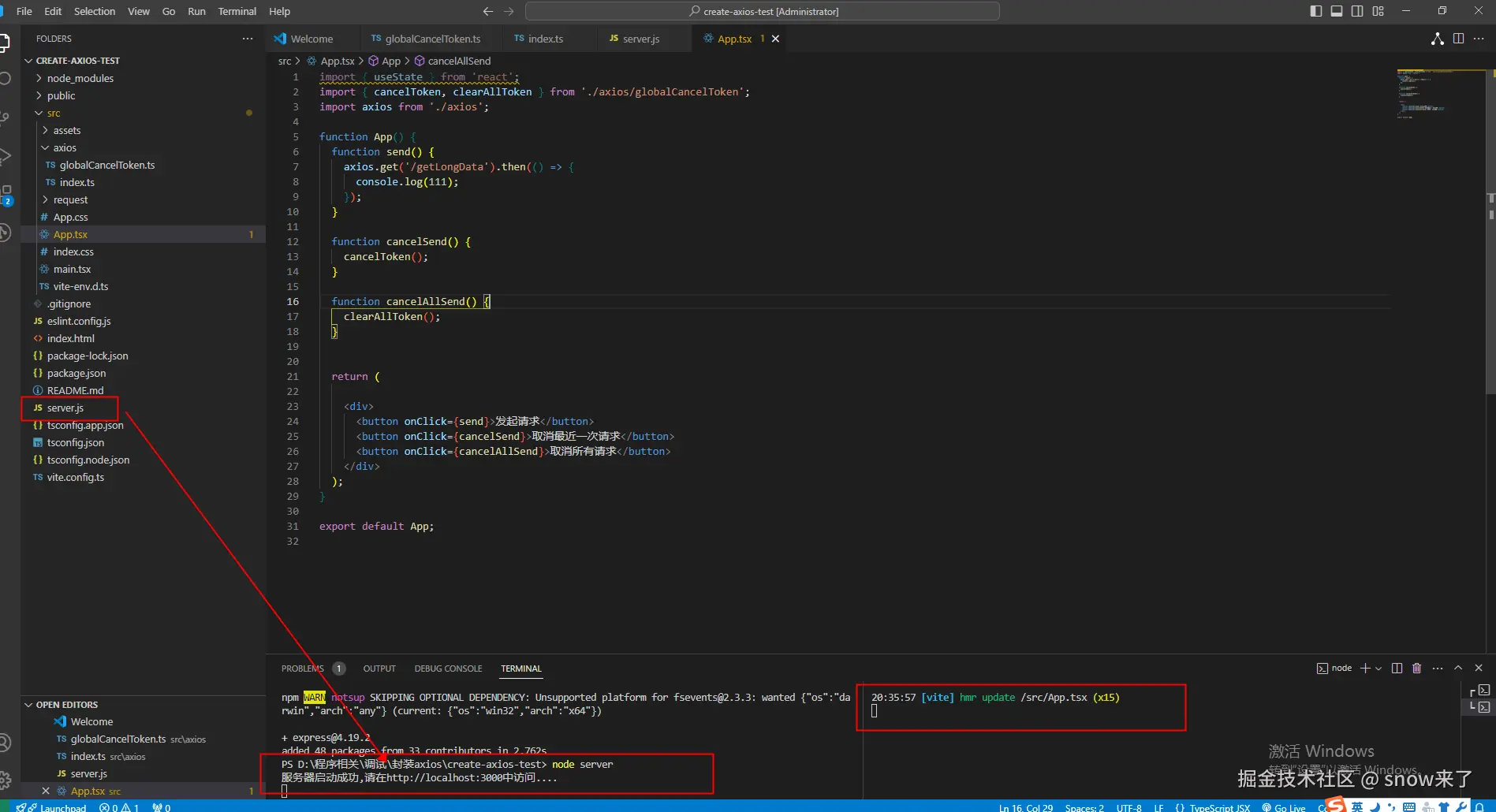Toggle primary side bar visibility
The height and width of the screenshot is (812, 1496).
[1315, 11]
